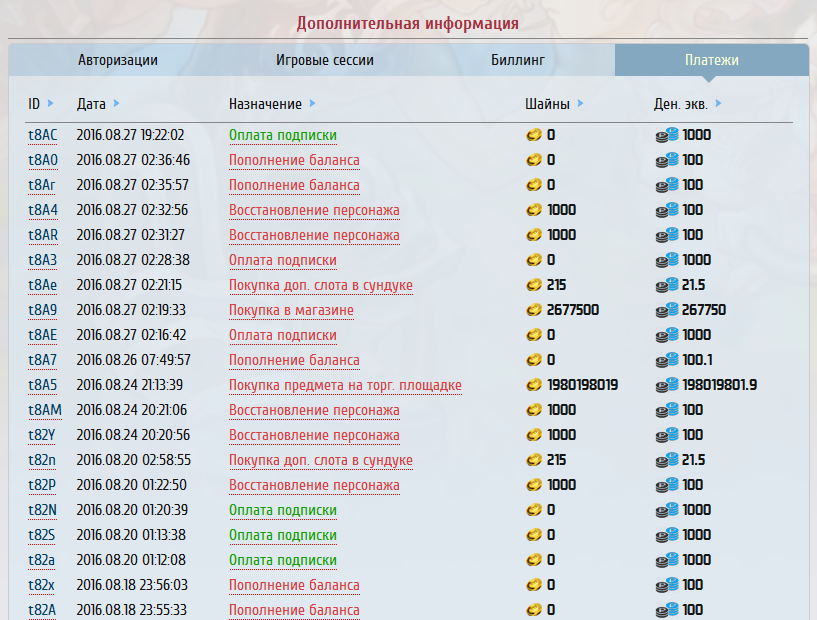Click the blue coin stack icon in row t82a
This screenshot has height=620, width=817.
[x=667, y=560]
